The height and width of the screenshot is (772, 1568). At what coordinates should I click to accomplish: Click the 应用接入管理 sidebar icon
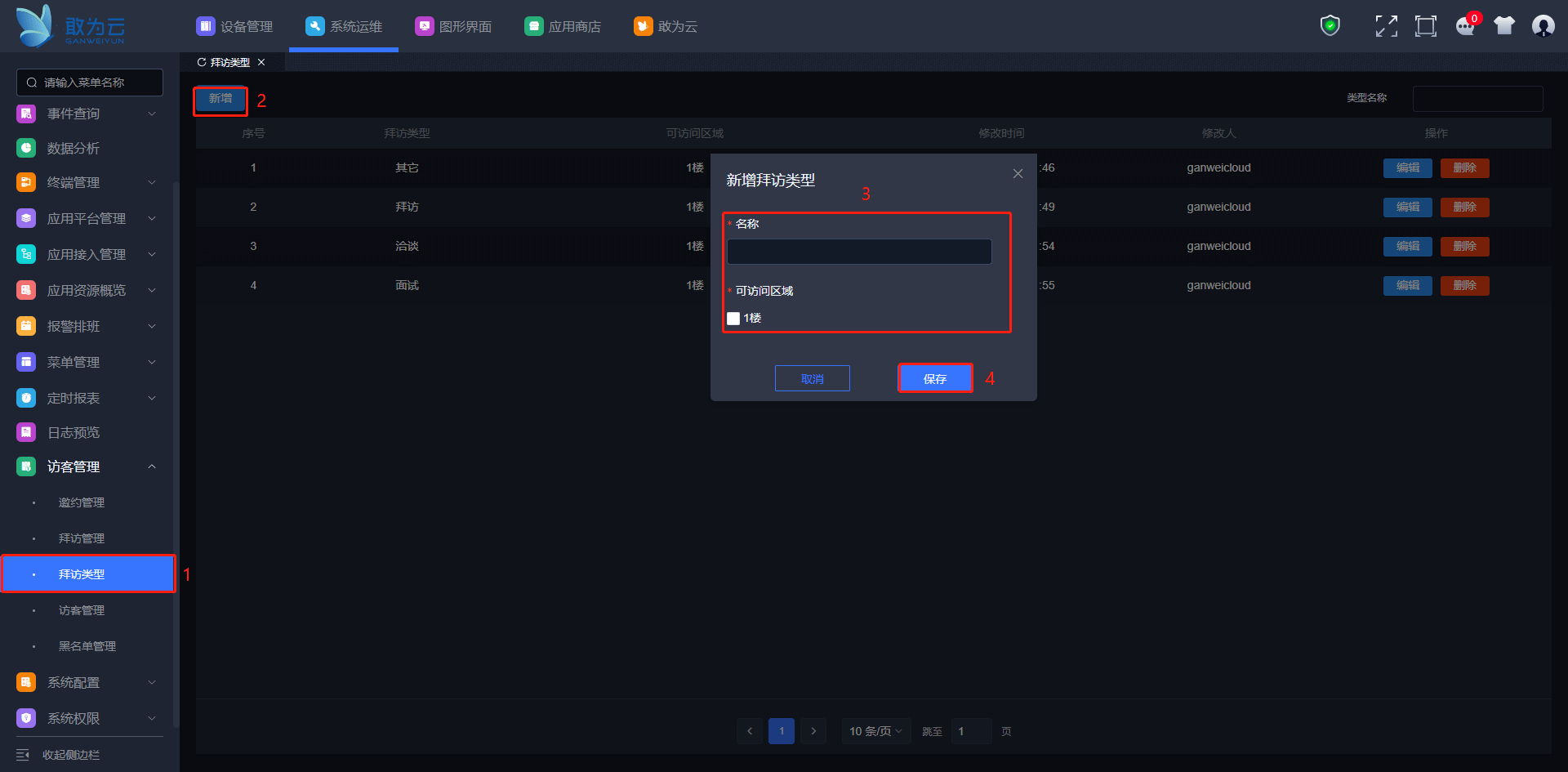coord(26,254)
